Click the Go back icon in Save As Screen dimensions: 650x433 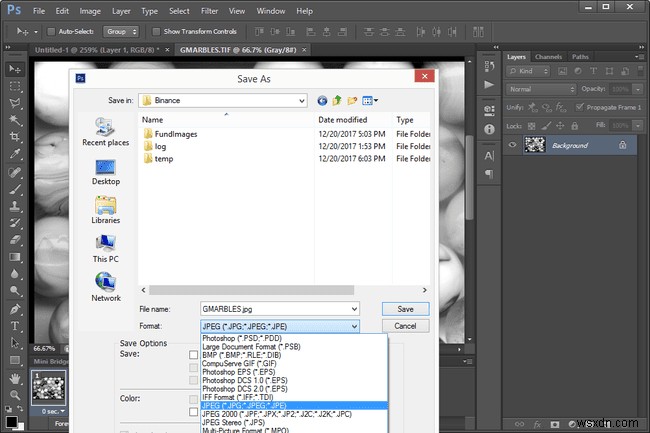pos(322,100)
